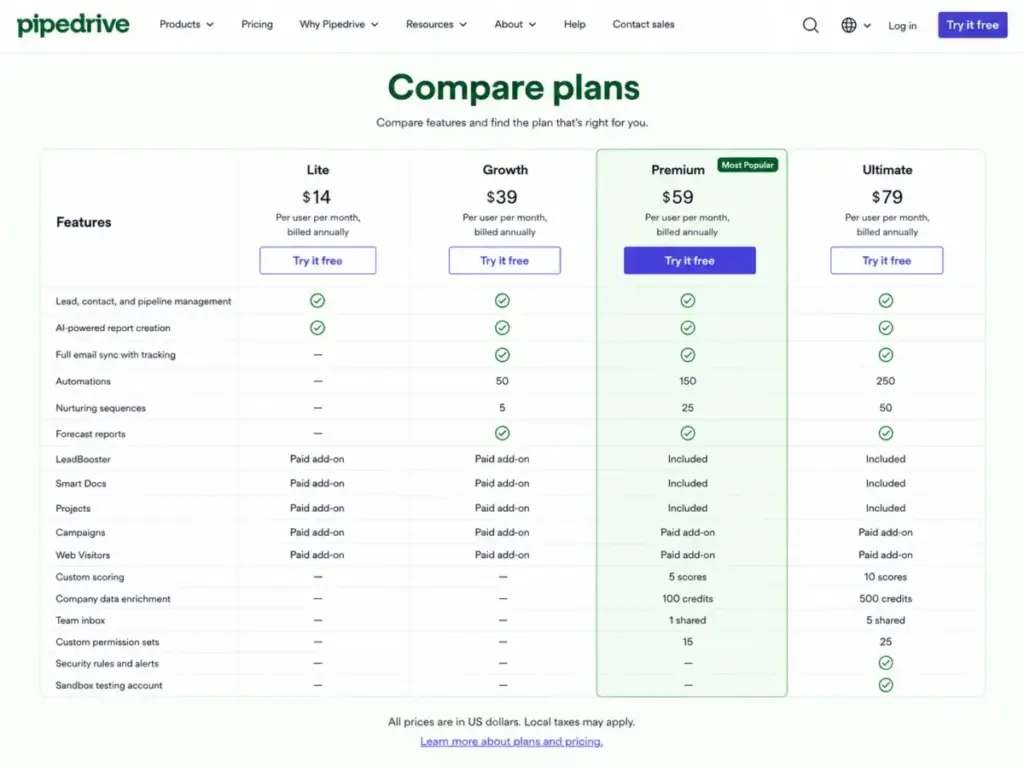Screen dimensions: 1024x768
Task: Click Ultimate Web Visitors Paid add-on cell
Action: pos(886,554)
